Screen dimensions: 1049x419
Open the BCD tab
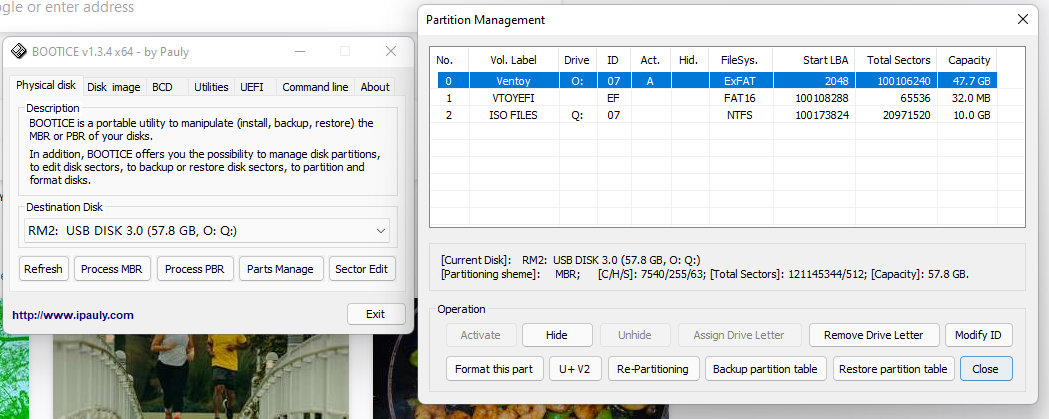[162, 87]
